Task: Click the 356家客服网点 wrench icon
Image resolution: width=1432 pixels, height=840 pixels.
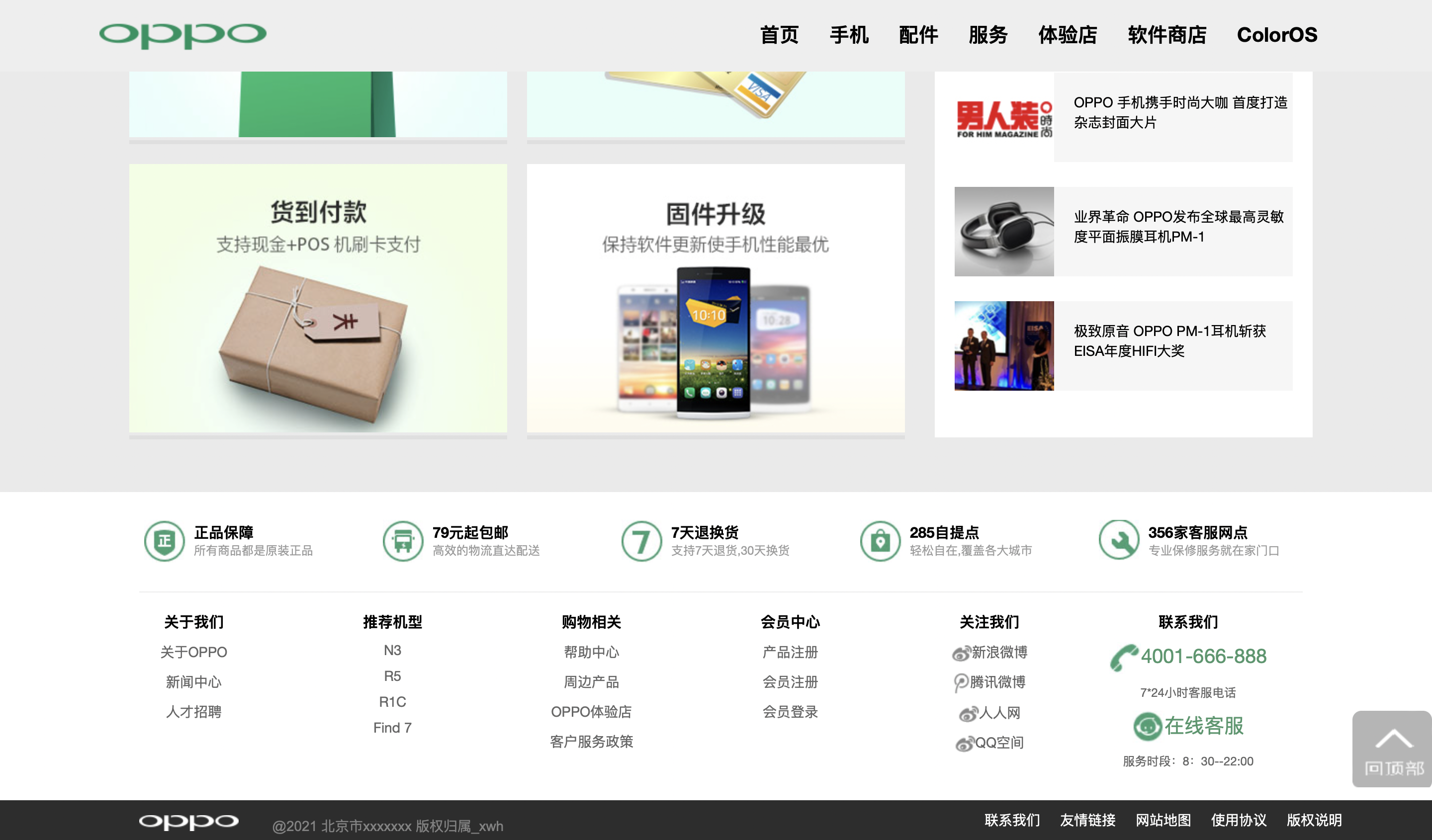Action: tap(1119, 540)
